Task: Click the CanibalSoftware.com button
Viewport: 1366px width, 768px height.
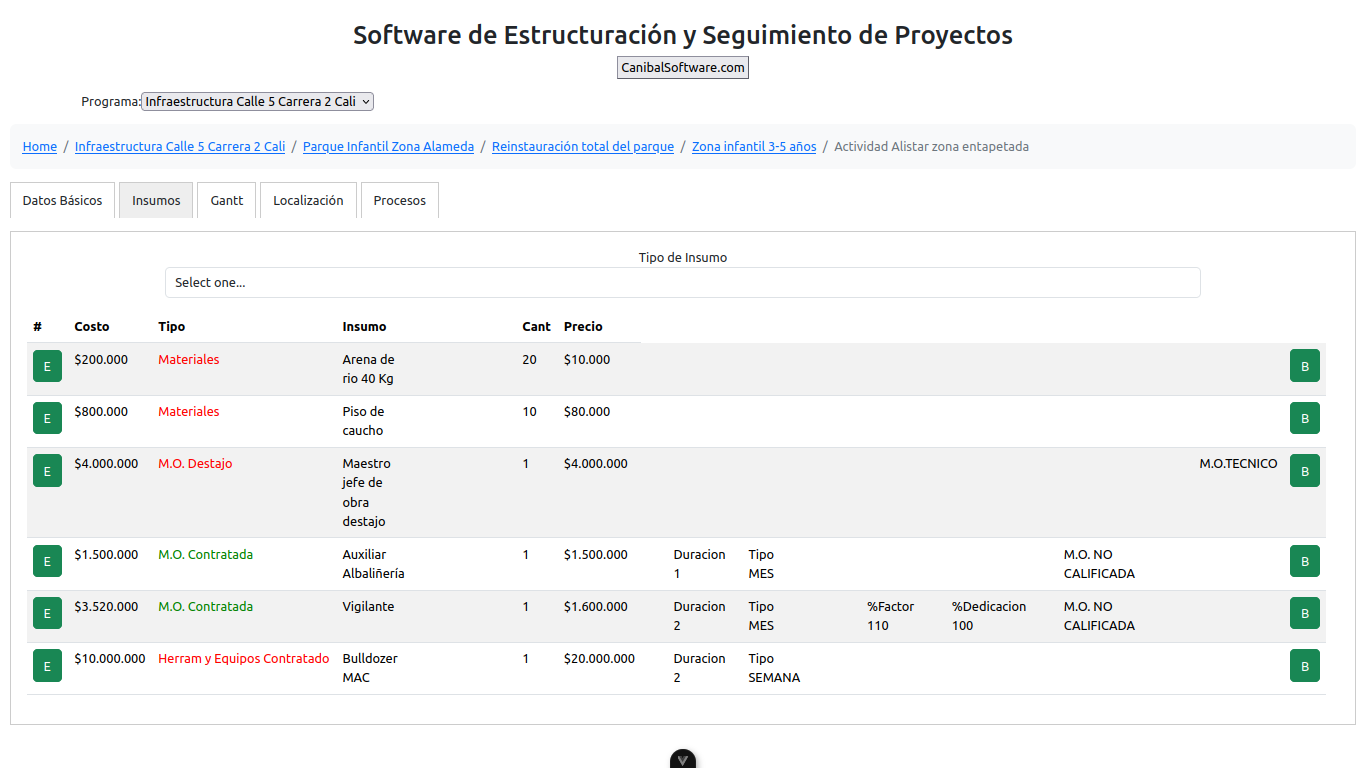Action: tap(683, 67)
